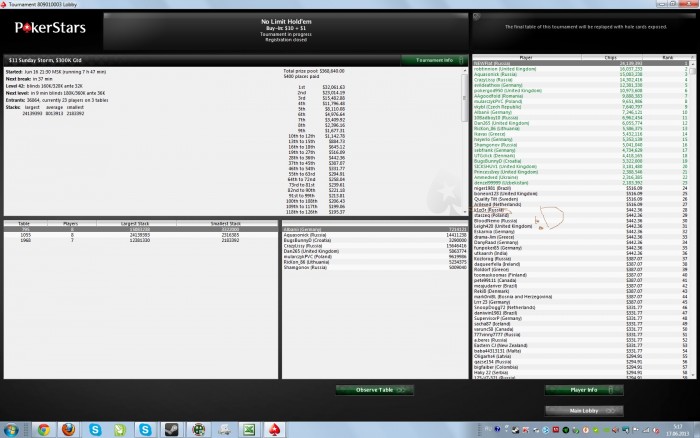Sort tables by Smallest Stack header
The width and height of the screenshot is (700, 438).
pos(227,223)
